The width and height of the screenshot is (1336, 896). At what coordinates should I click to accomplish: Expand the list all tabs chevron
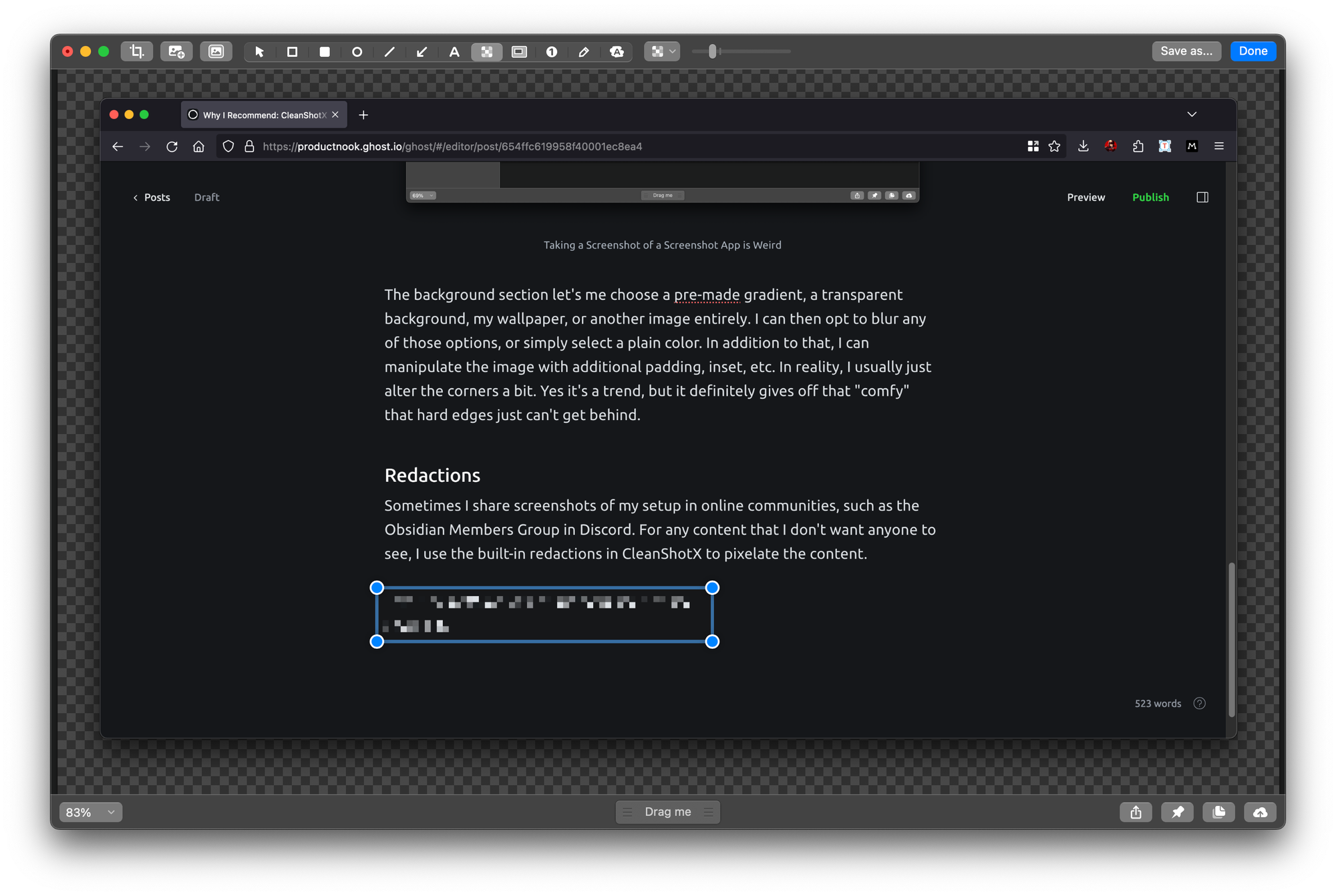1192,115
